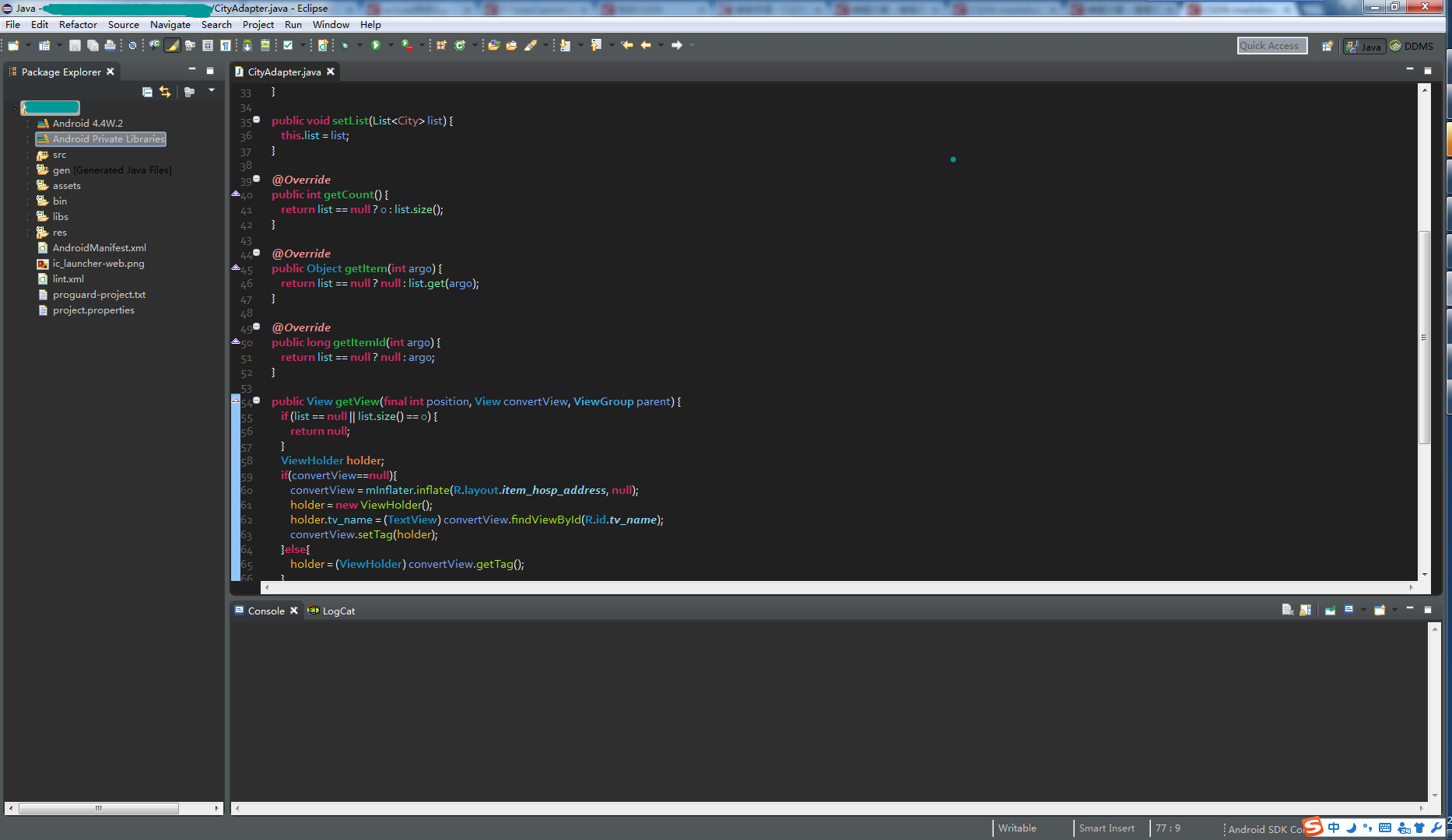Open dropdown beside the Lint checkmark icon
The height and width of the screenshot is (840, 1452).
[303, 45]
